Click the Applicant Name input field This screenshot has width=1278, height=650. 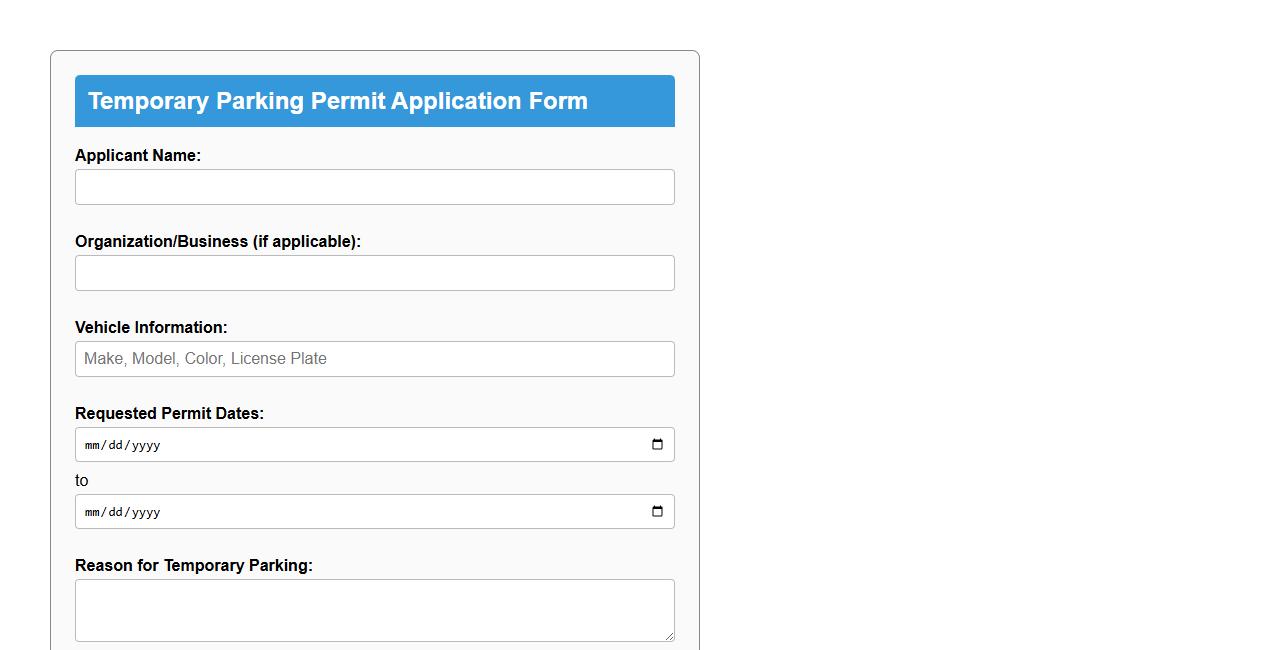click(374, 186)
